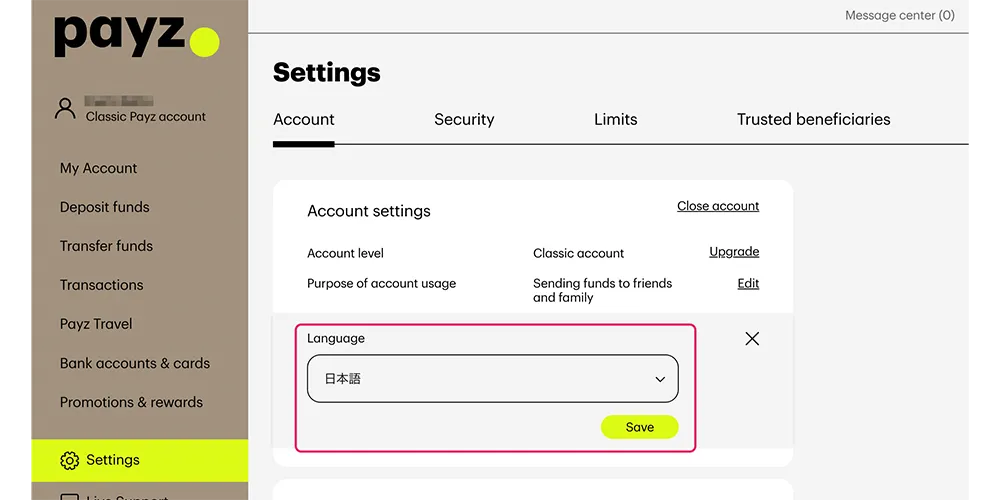Image resolution: width=1000 pixels, height=500 pixels.
Task: View Promotions & rewards
Action: (x=131, y=402)
